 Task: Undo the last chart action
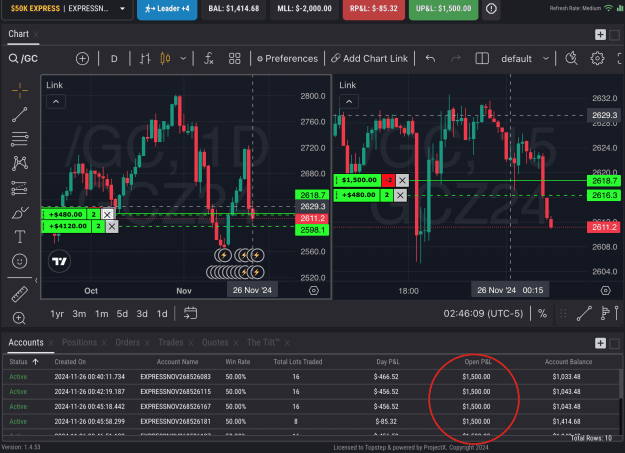pos(430,59)
